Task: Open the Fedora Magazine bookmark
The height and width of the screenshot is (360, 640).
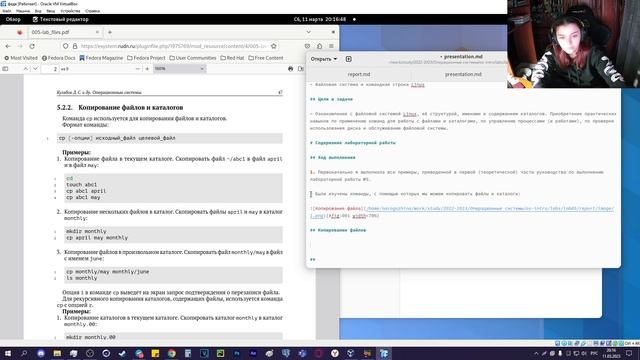Action: click(x=101, y=58)
